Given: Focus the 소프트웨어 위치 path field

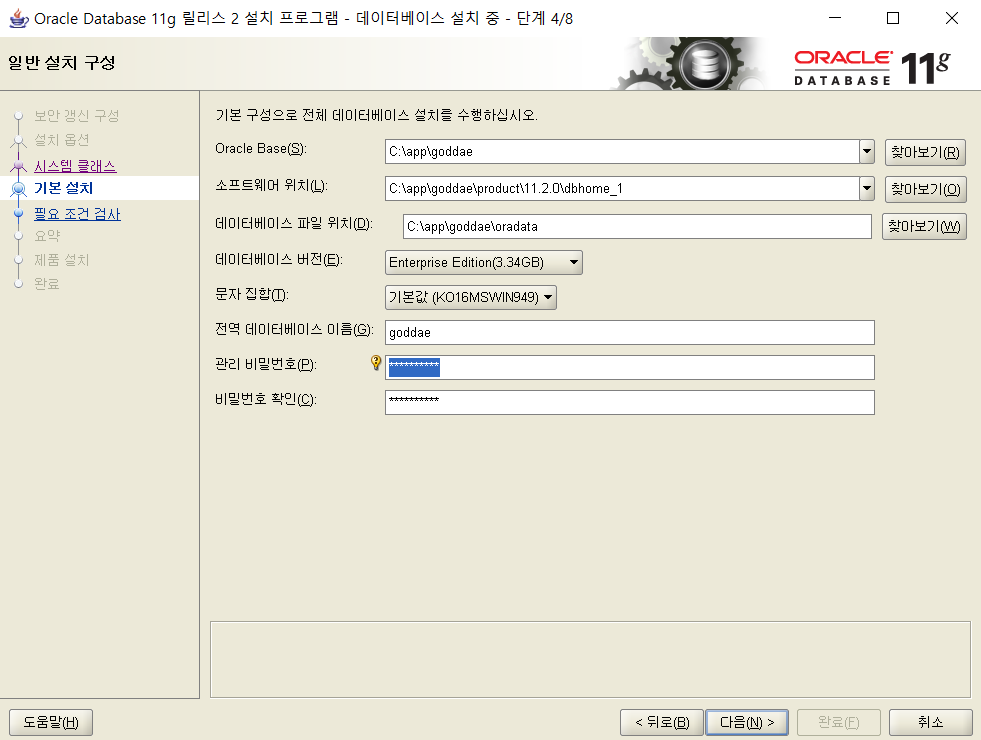Looking at the screenshot, I should [x=622, y=188].
